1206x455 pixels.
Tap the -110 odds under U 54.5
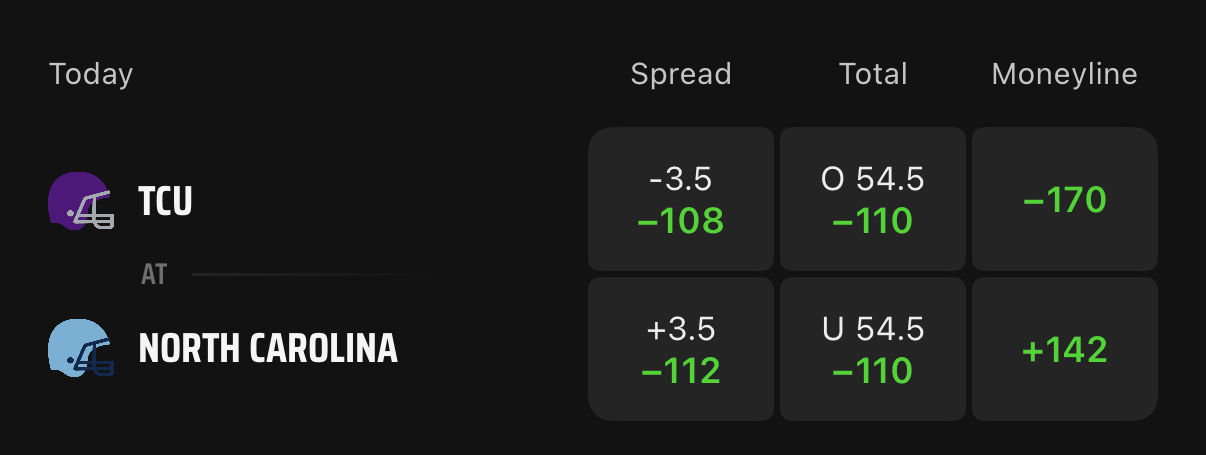pyautogui.click(x=873, y=371)
